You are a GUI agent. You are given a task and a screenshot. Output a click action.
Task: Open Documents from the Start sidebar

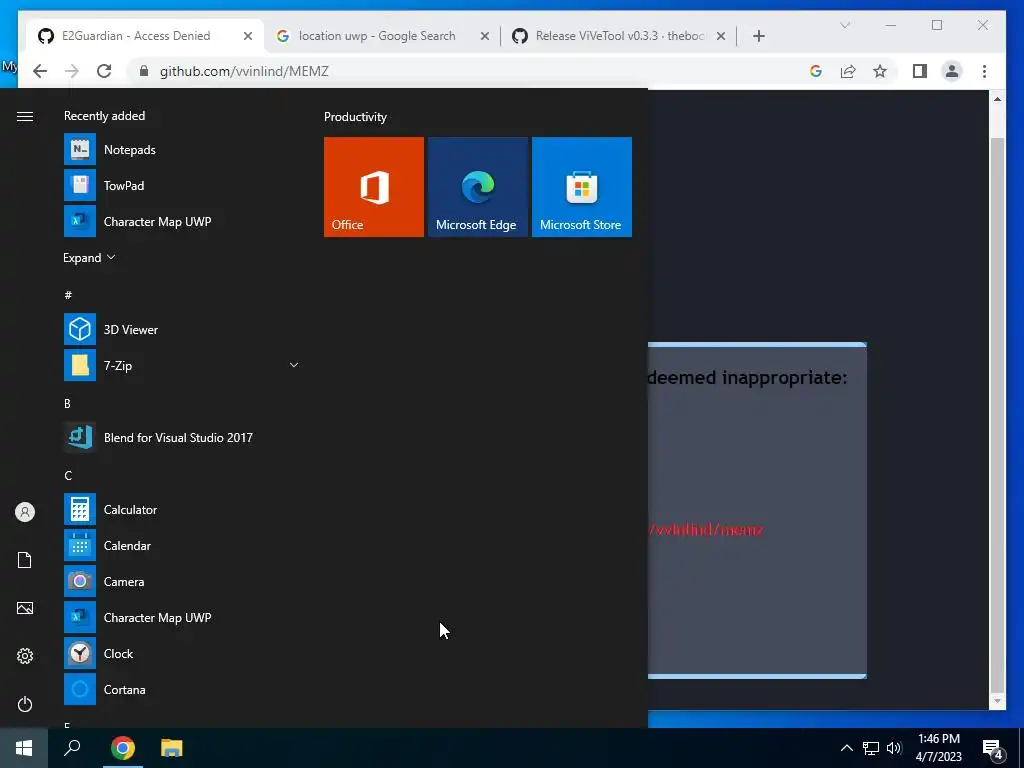25,560
